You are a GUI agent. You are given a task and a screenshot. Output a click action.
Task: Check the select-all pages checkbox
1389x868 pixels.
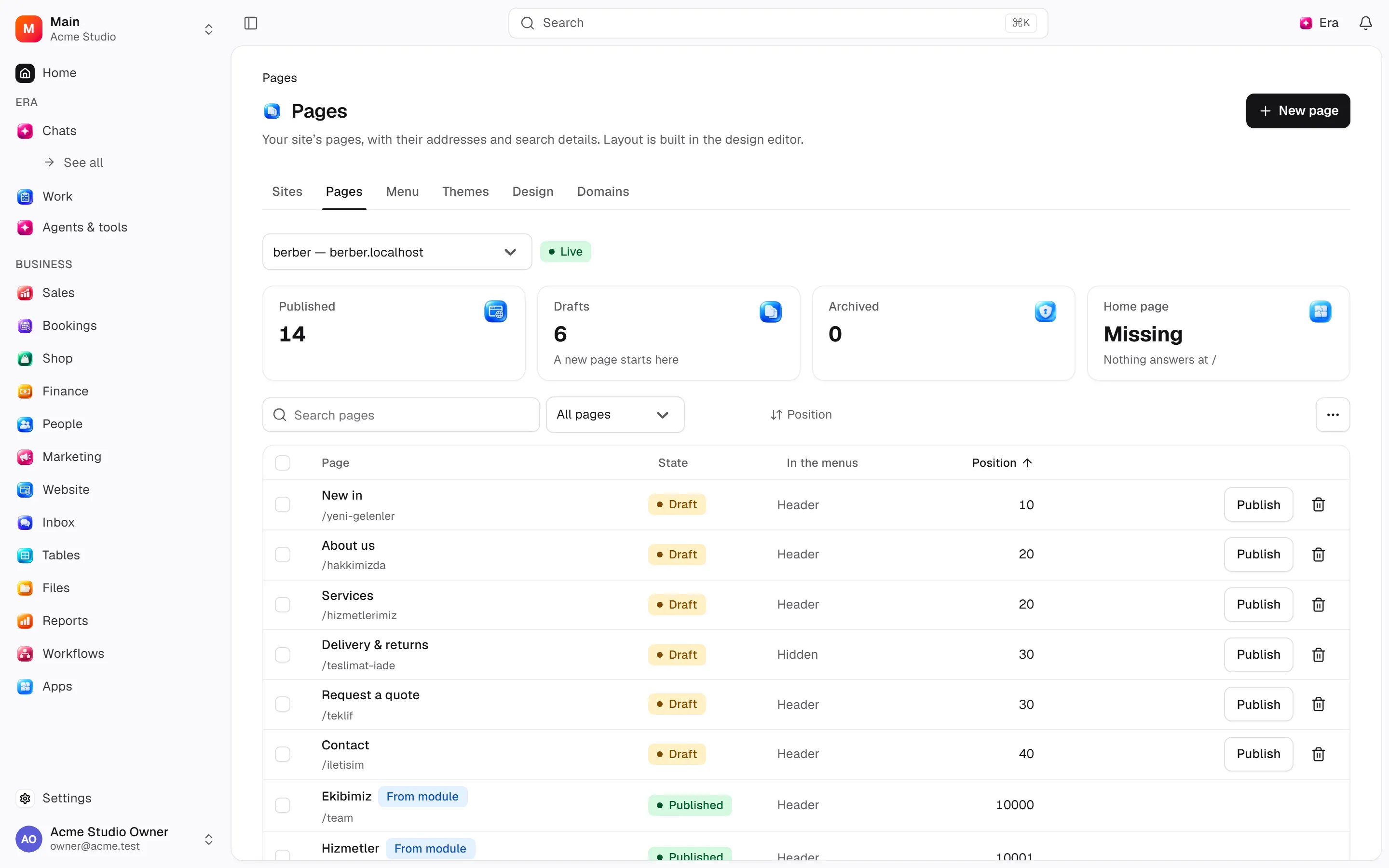click(283, 463)
